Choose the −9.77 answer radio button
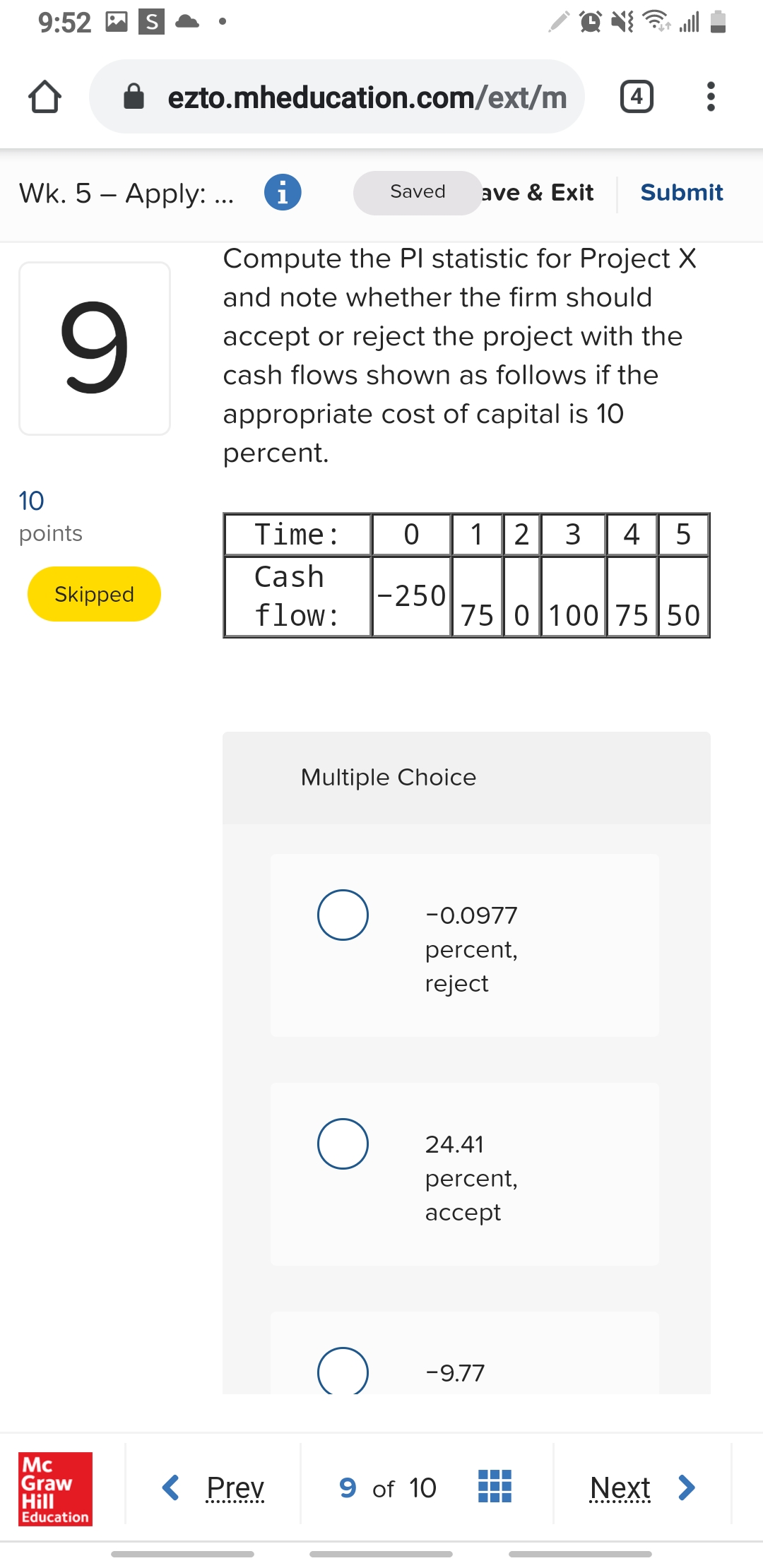Screen dimensions: 763x1568 [343, 1372]
